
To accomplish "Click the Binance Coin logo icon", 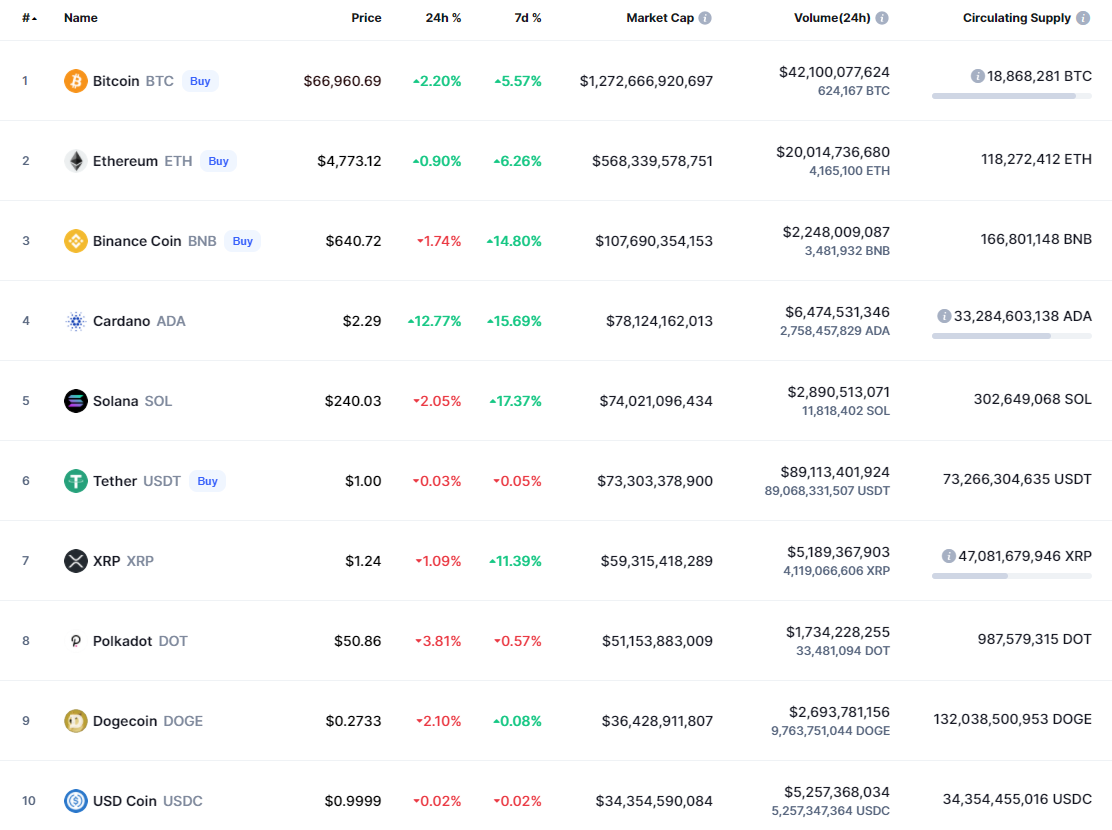I will [x=76, y=241].
